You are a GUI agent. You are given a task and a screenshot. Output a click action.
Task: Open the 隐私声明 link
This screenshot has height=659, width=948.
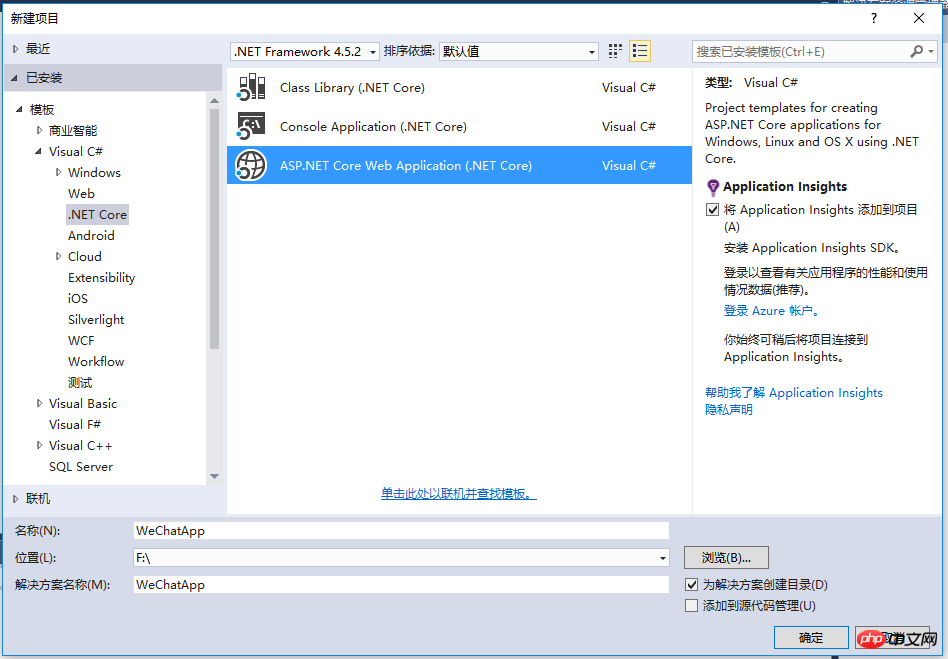pyautogui.click(x=729, y=409)
